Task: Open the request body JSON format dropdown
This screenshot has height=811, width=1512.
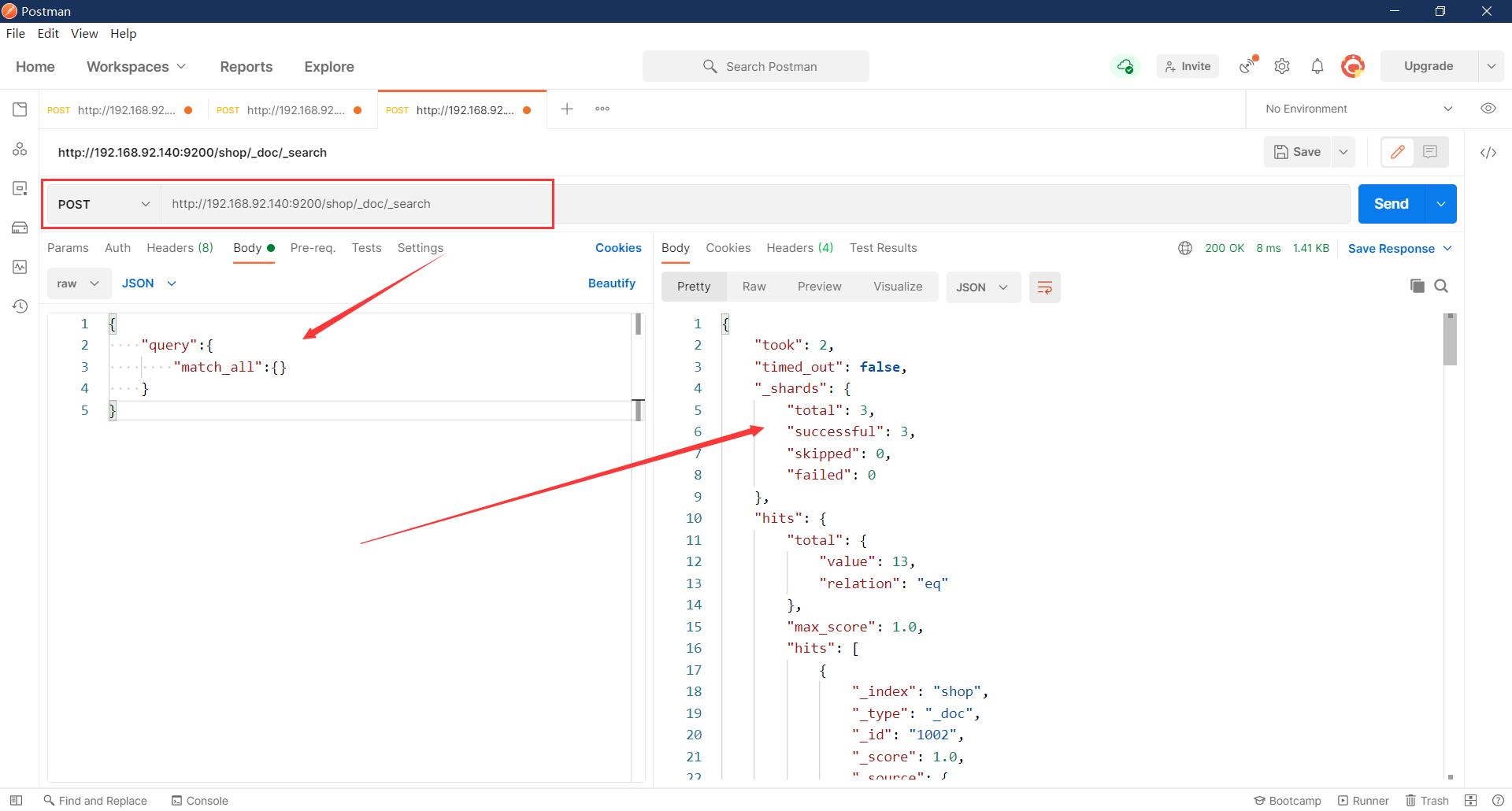Action: tap(149, 283)
